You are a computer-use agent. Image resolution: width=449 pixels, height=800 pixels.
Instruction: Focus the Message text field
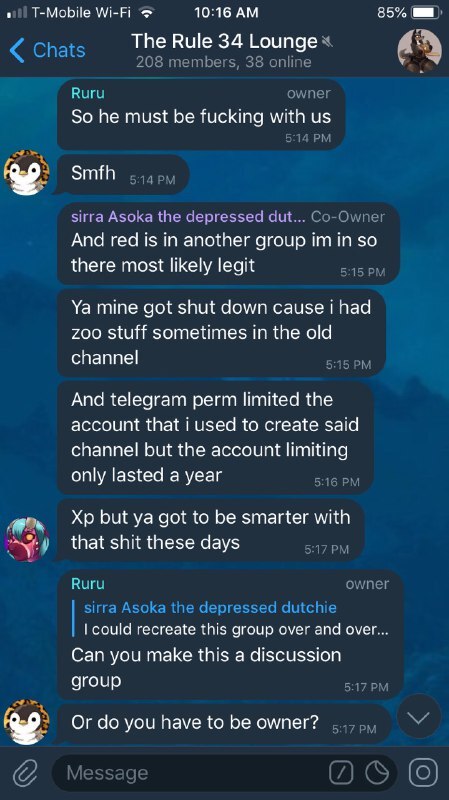194,773
